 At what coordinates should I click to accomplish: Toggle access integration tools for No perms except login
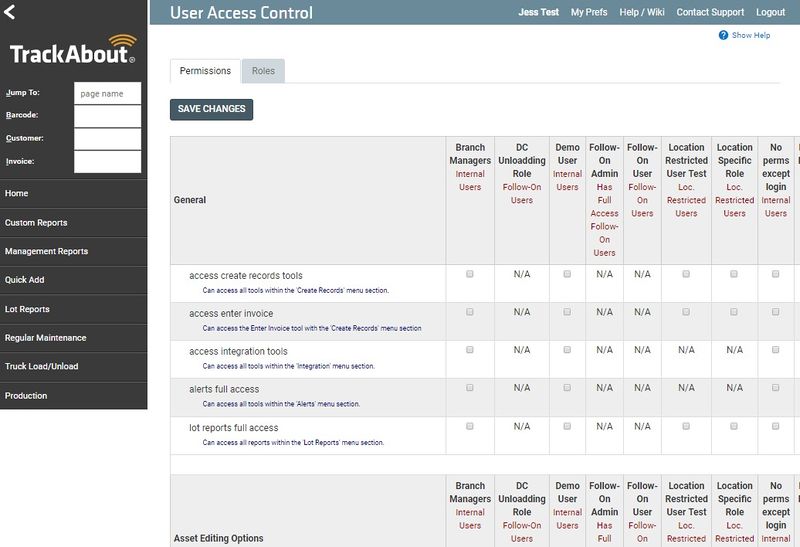point(776,350)
